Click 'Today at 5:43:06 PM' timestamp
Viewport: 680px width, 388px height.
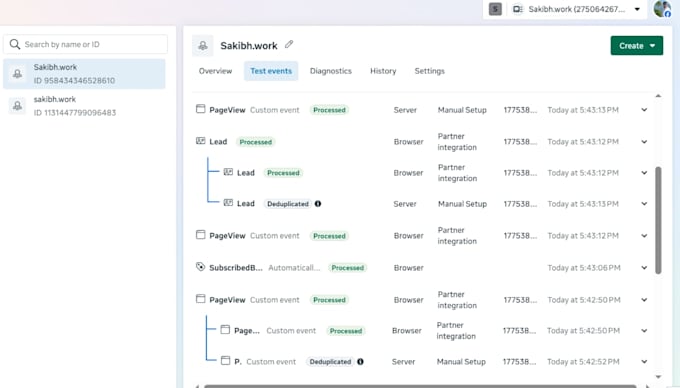[584, 268]
